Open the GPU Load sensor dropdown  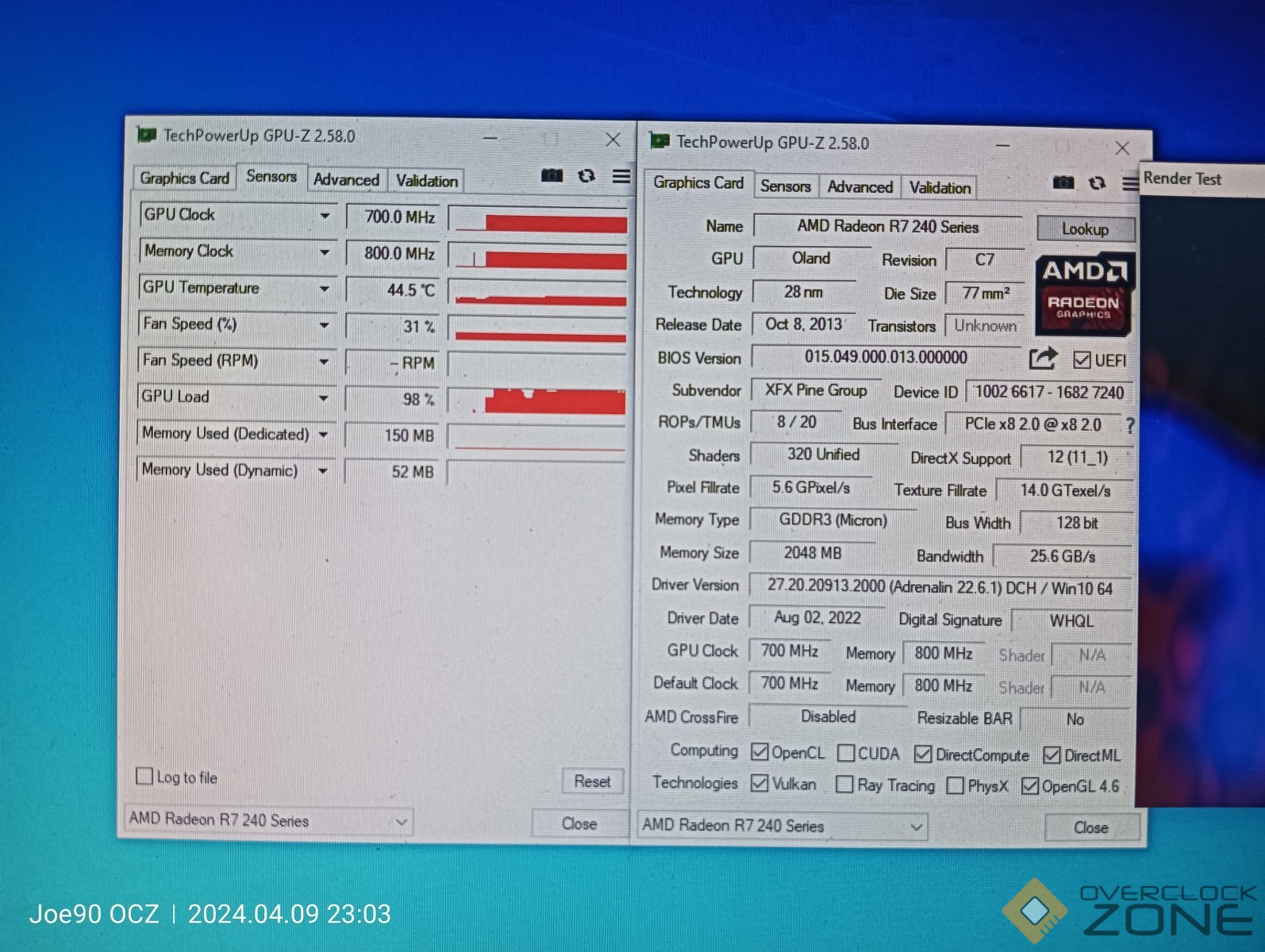(x=324, y=398)
